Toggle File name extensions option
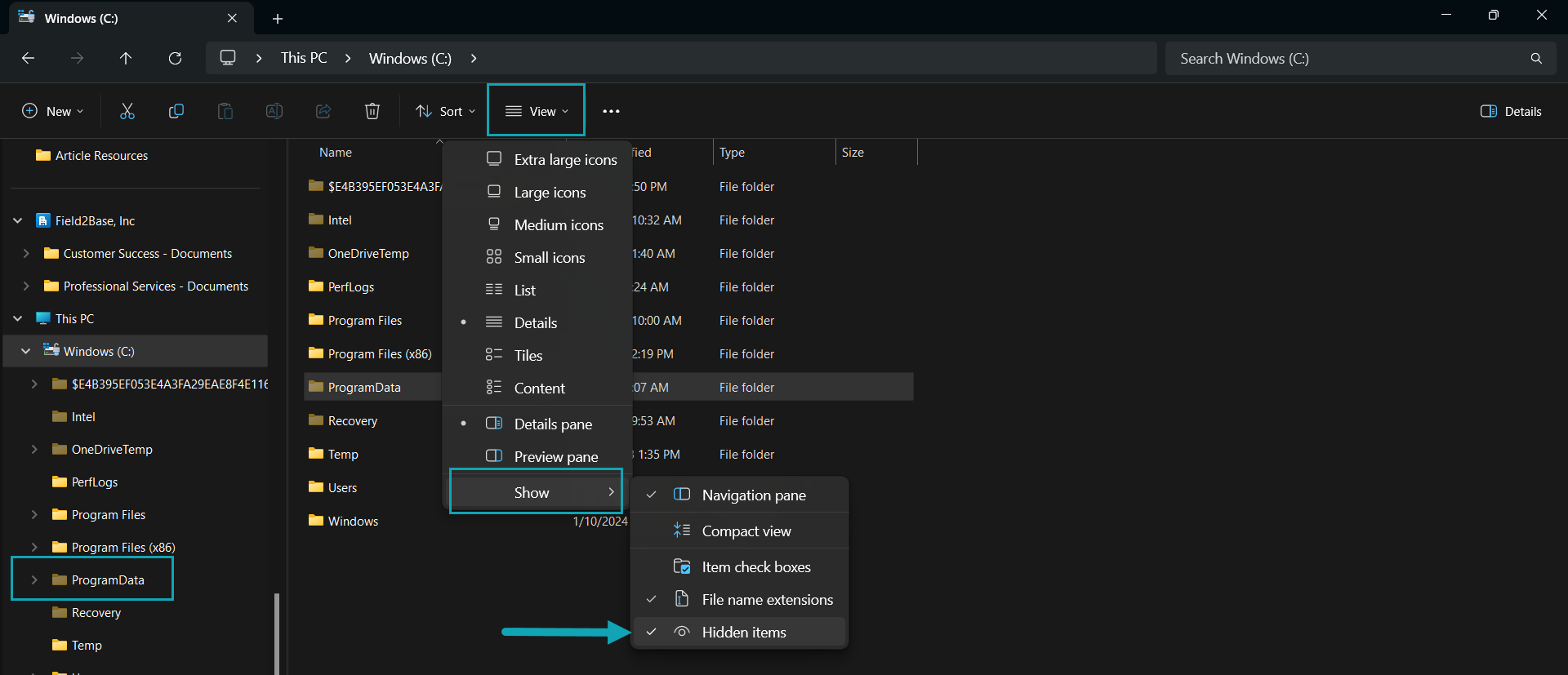The width and height of the screenshot is (1568, 675). (x=740, y=599)
